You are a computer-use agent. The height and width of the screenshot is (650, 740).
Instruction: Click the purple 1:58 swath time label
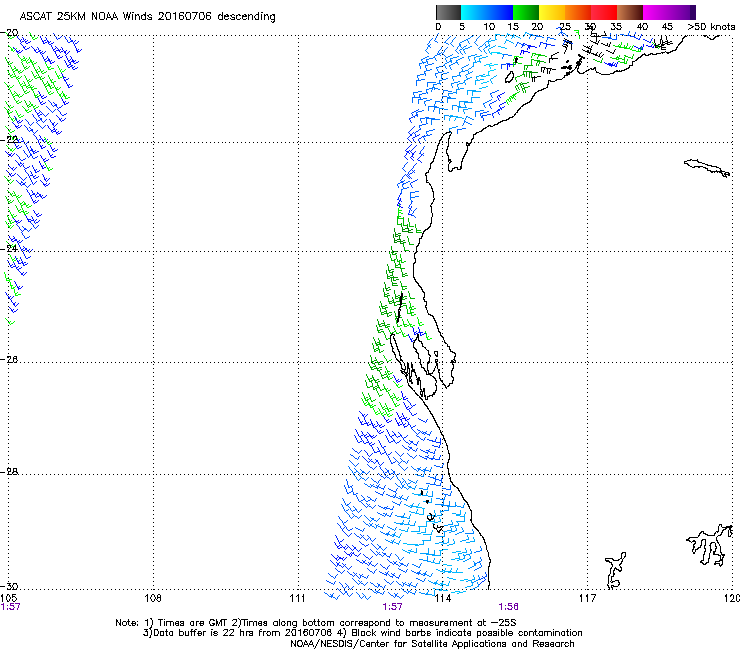pos(508,607)
